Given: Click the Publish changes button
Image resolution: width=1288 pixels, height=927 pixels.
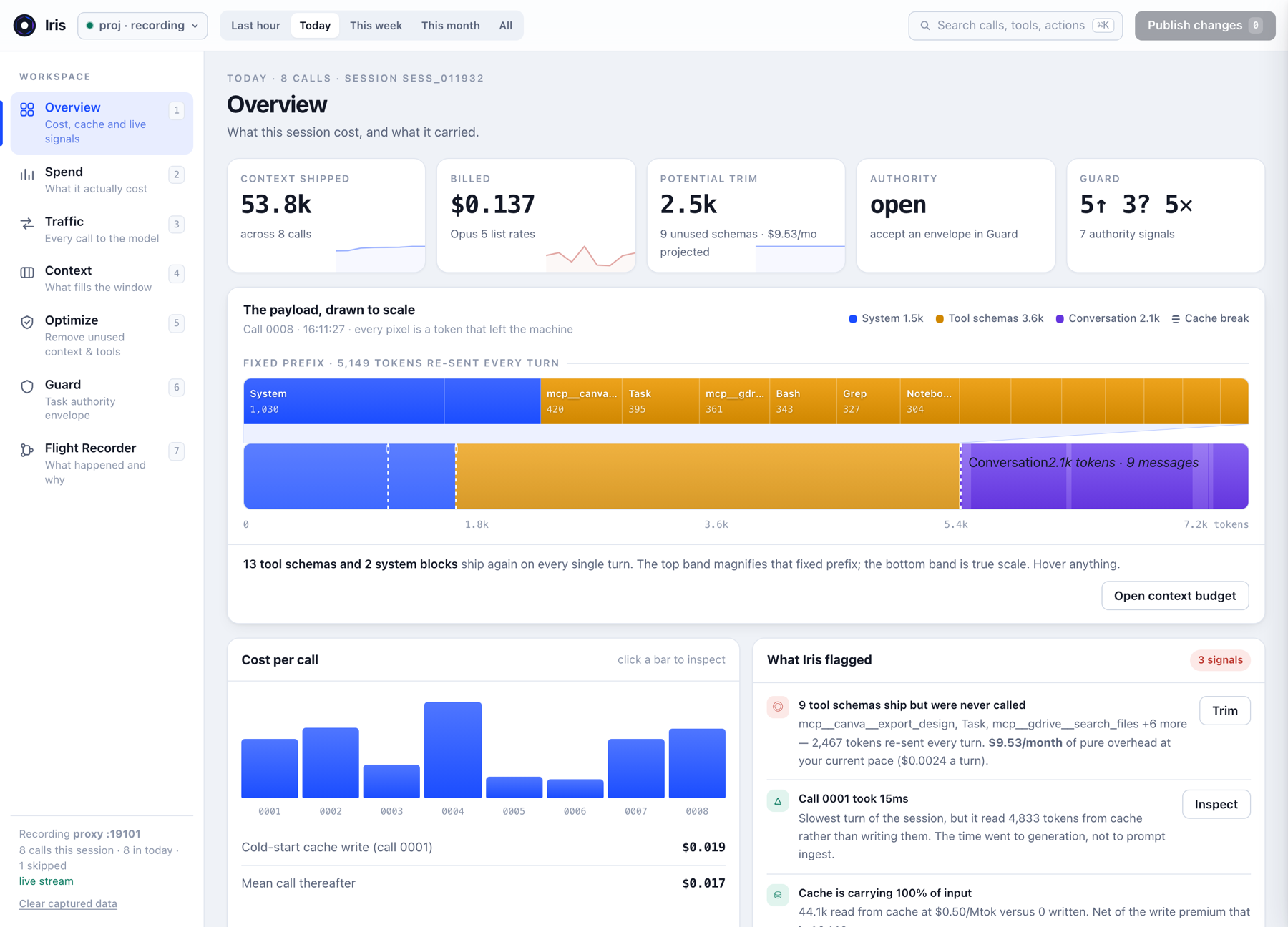Looking at the screenshot, I should tap(1204, 26).
